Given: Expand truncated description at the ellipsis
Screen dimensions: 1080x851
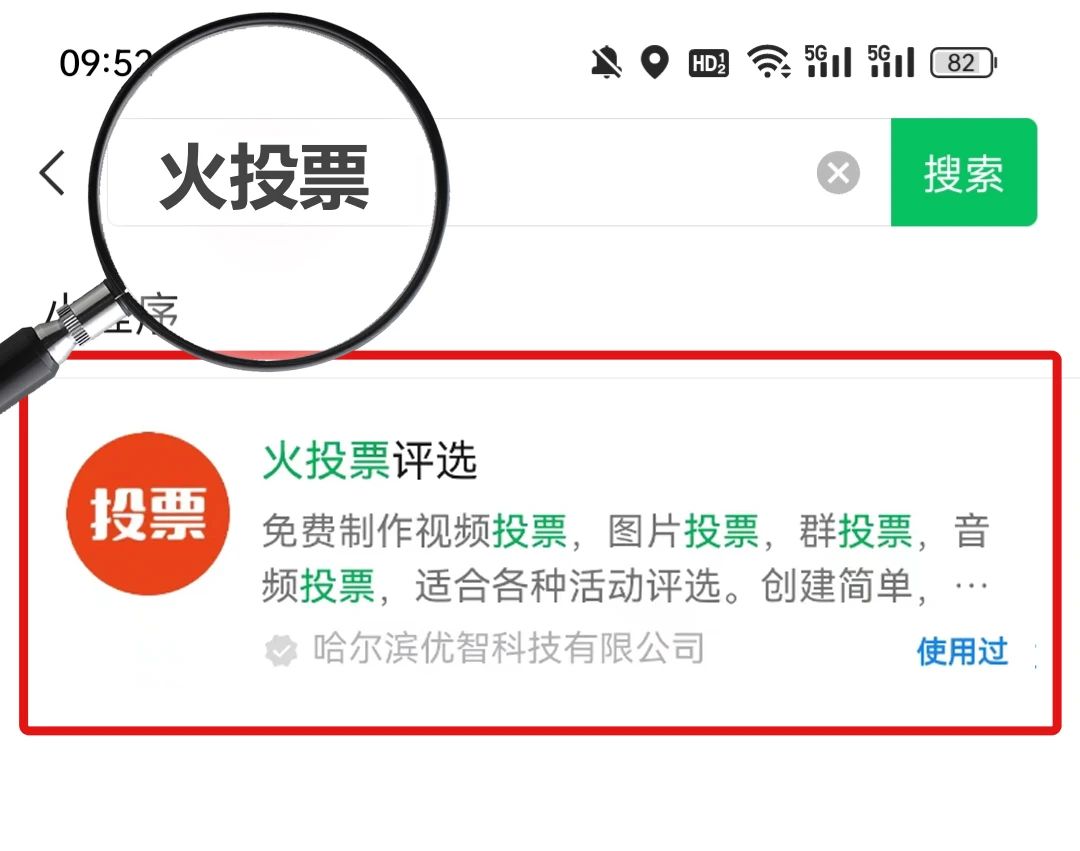Looking at the screenshot, I should point(971,587).
